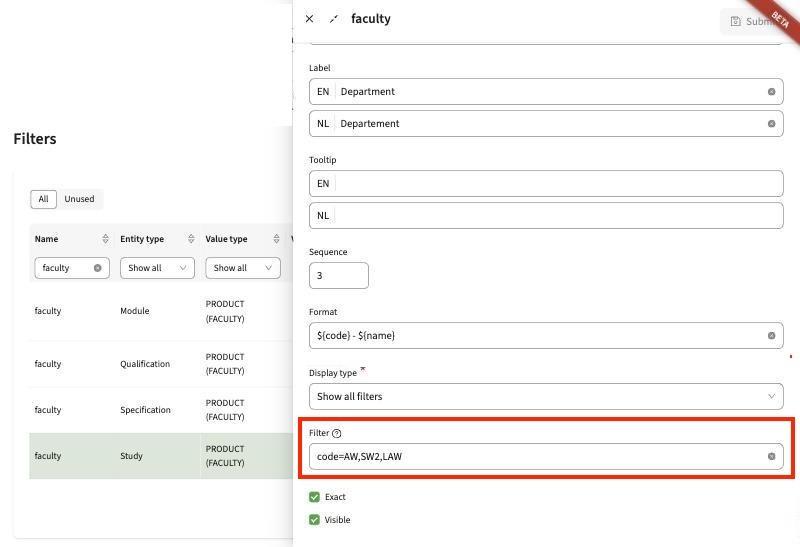Clear the Filter code field
The image size is (800, 547).
[x=771, y=456]
